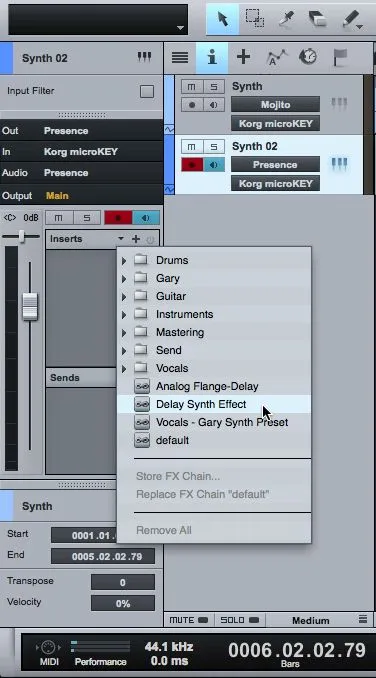Change Output Main routing
This screenshot has width=376, height=678.
81,195
